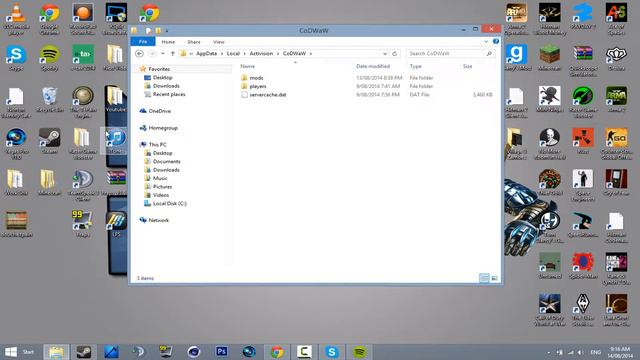Expand the chevron after CoDWaW in path
Screen dimensions: 640x360
tap(311, 53)
